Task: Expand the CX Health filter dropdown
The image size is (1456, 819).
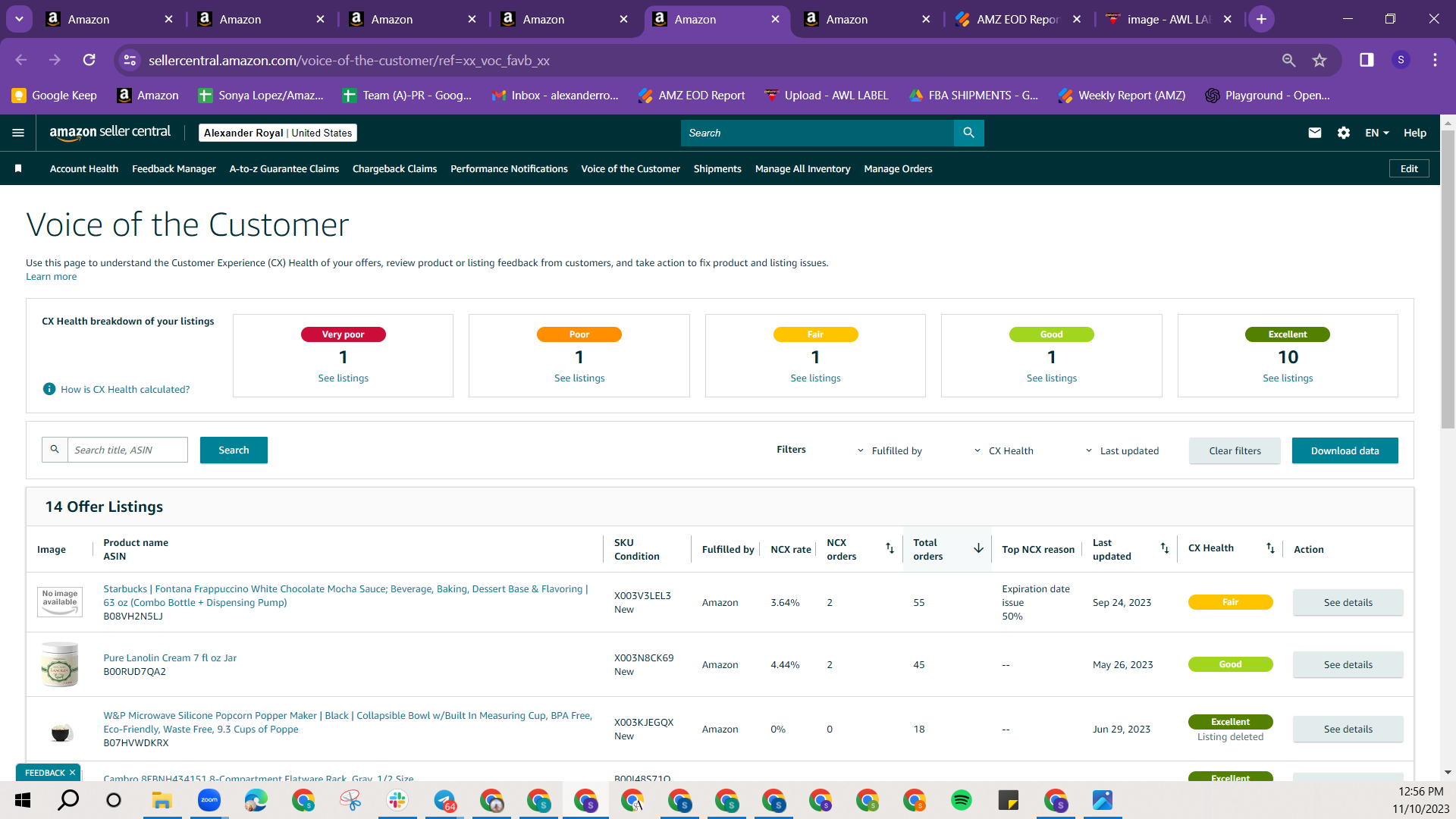Action: (x=1004, y=450)
